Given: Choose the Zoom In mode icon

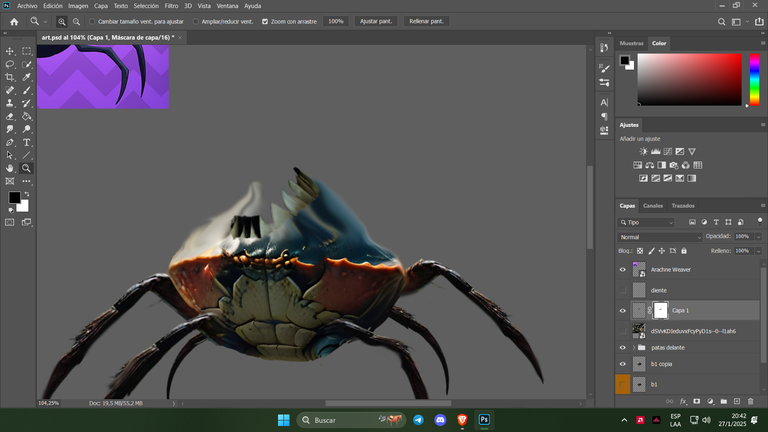Looking at the screenshot, I should click(62, 22).
